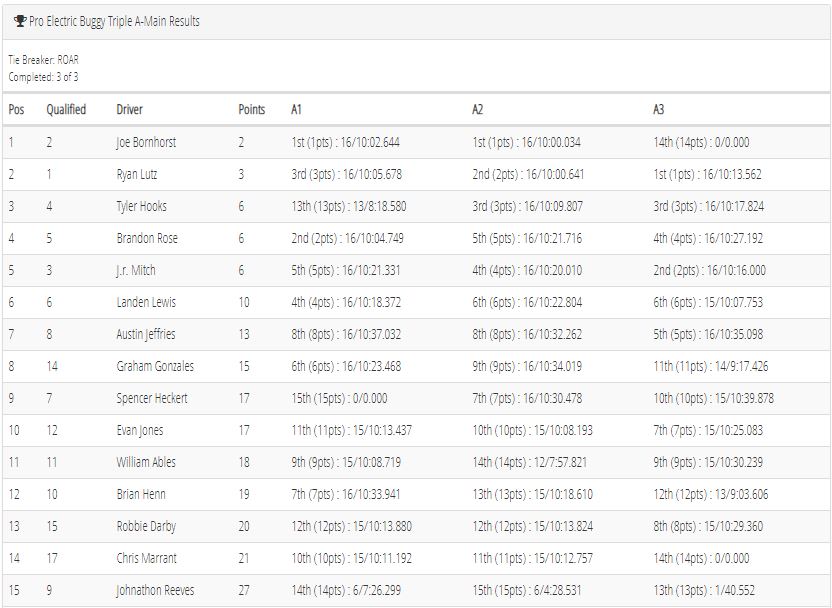Click Johnathon Reeves driver name
The image size is (832, 608).
(x=155, y=590)
